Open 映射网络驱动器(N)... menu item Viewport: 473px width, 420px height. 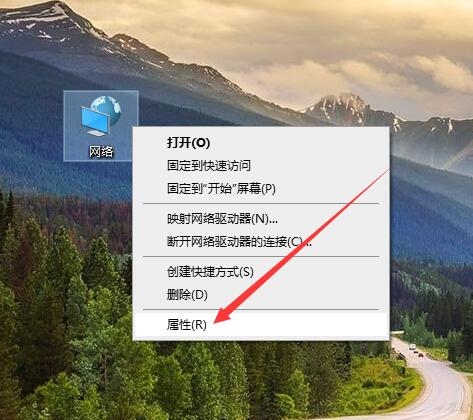[222, 219]
